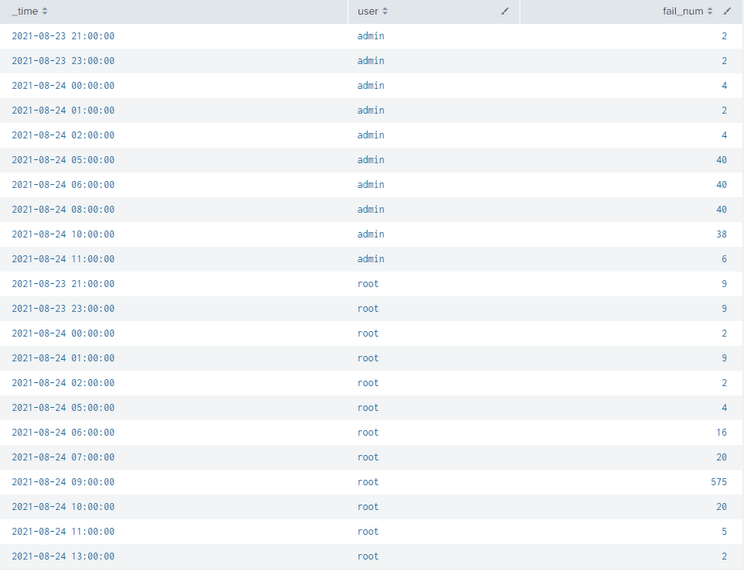Click the pencil edit icon in fail_num column

pos(727,11)
